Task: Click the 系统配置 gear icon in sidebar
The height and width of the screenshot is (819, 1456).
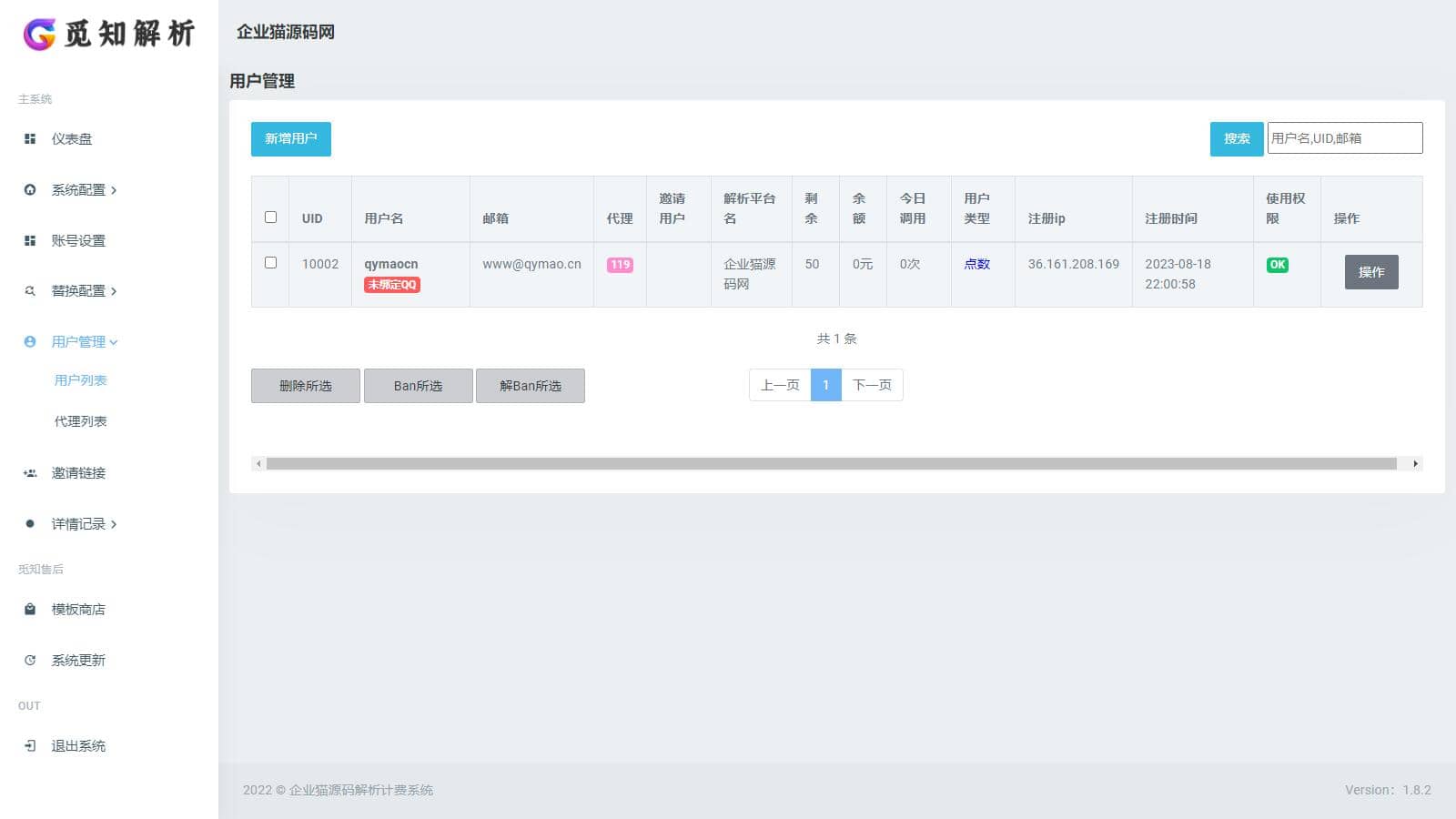Action: [x=30, y=190]
